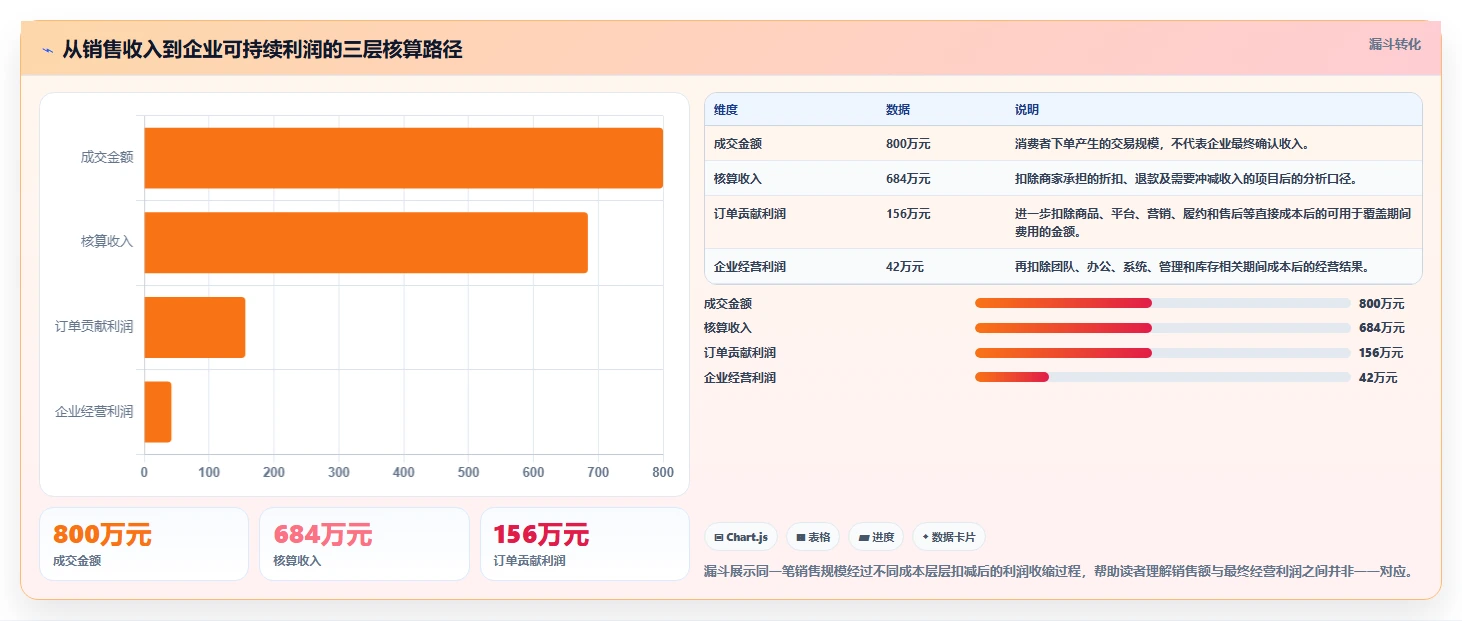Click the 42万元 cell in the table
This screenshot has height=621, width=1462.
905,267
